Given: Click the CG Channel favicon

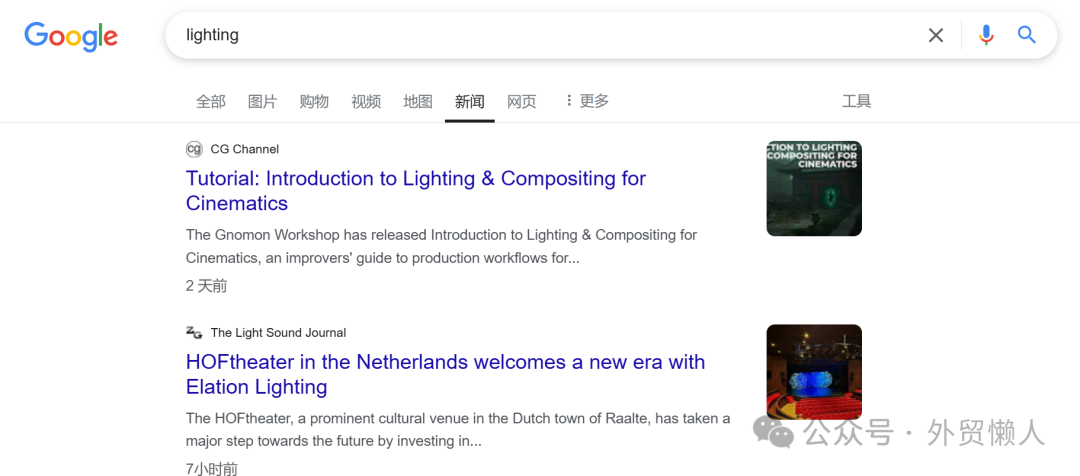Looking at the screenshot, I should coord(194,149).
